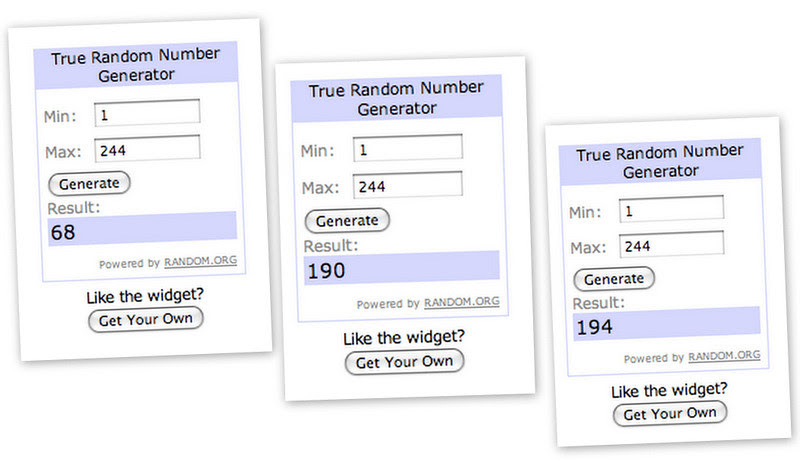800x460 pixels.
Task: Click Get Your Own below the 68 result widget
Action: 146,320
